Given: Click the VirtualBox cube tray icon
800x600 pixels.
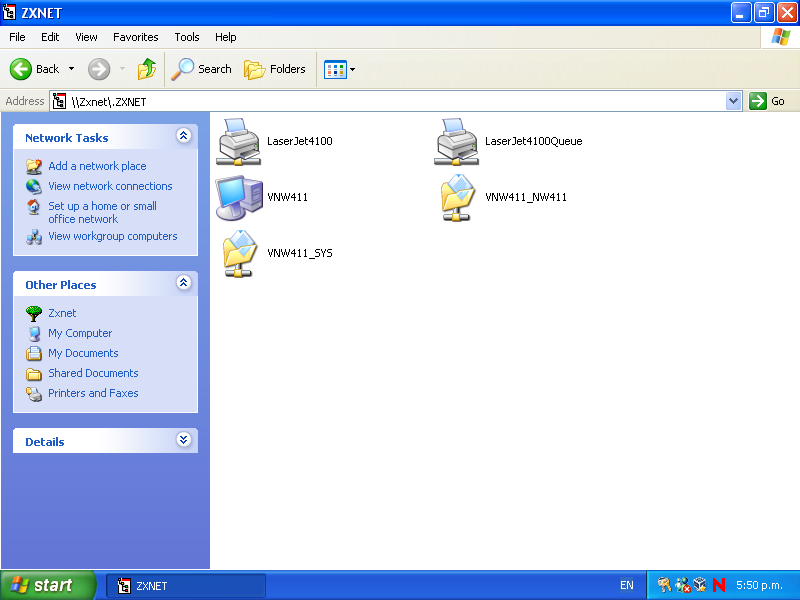Looking at the screenshot, I should coord(700,585).
